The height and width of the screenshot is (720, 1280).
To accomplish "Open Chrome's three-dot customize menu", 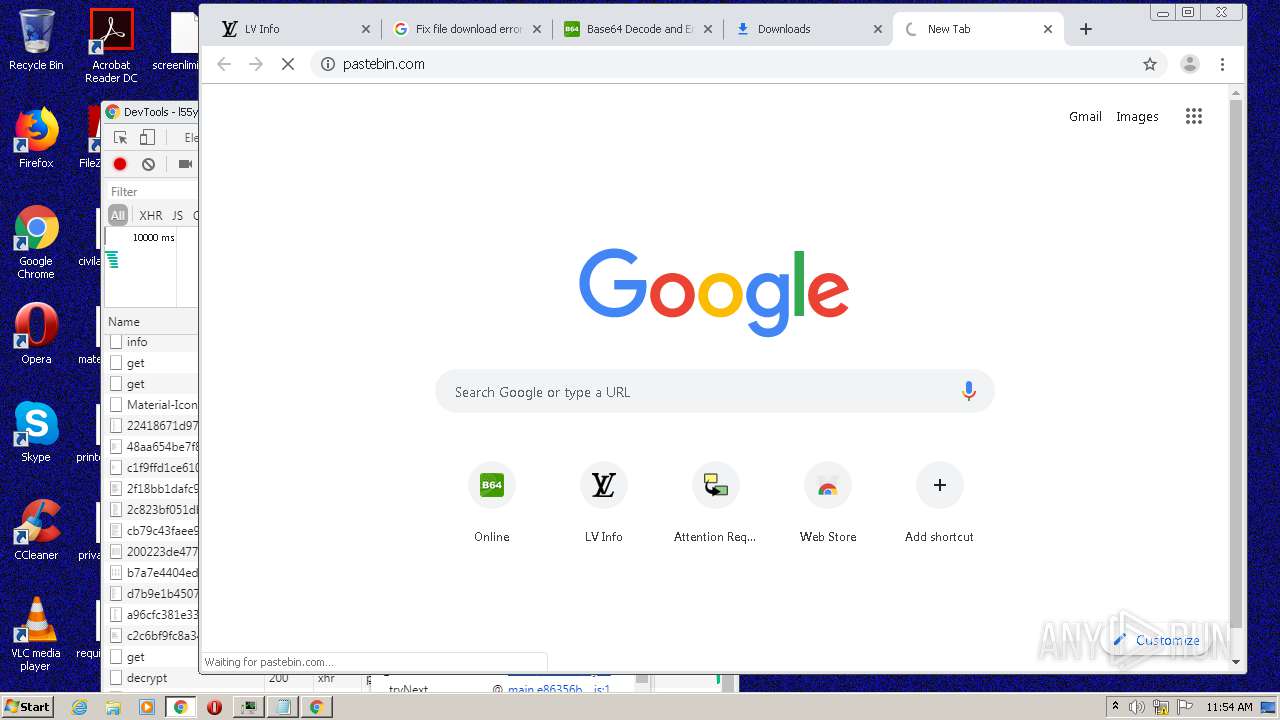I will [x=1222, y=64].
